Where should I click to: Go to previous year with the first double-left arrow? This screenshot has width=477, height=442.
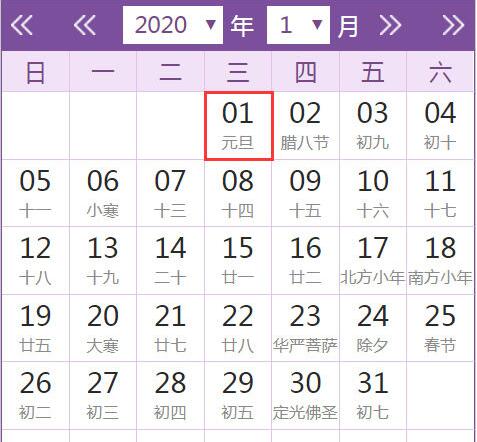click(22, 25)
